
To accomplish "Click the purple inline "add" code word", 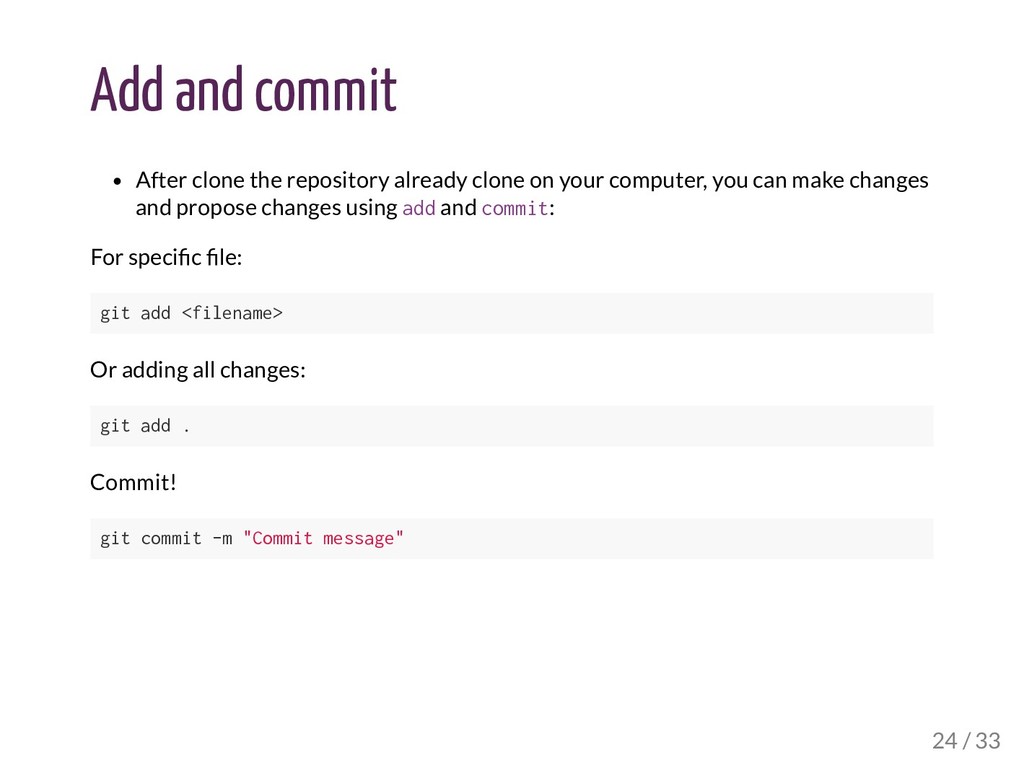I will click(418, 209).
